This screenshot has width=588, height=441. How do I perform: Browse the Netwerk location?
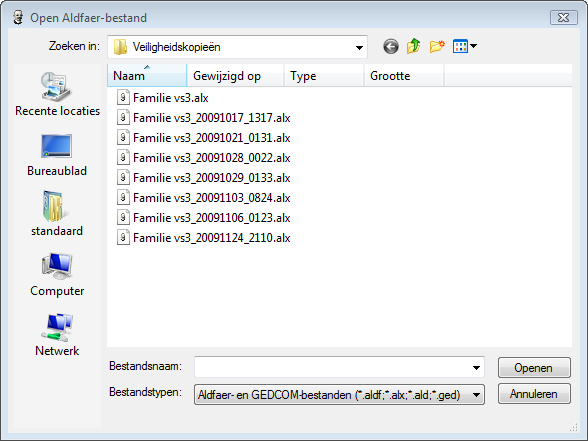tap(57, 334)
